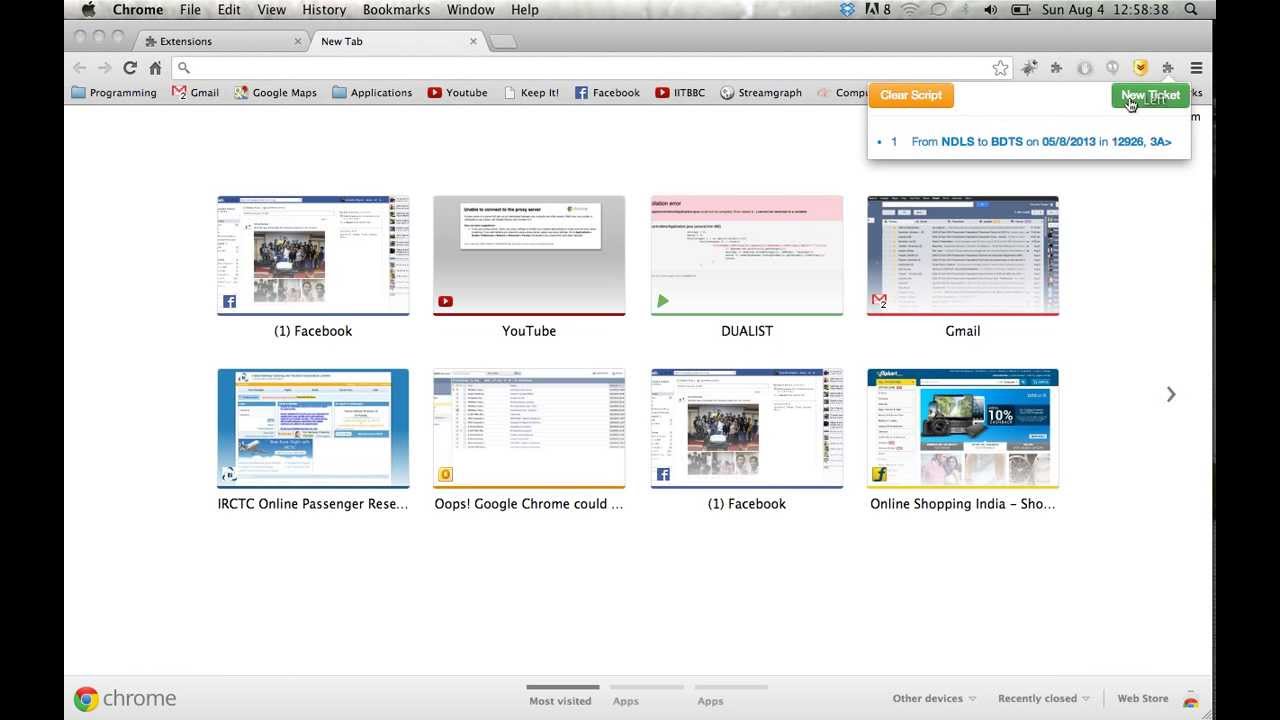Open the Online Shopping India thumbnail
Screen dimensions: 1280x720
963,429
